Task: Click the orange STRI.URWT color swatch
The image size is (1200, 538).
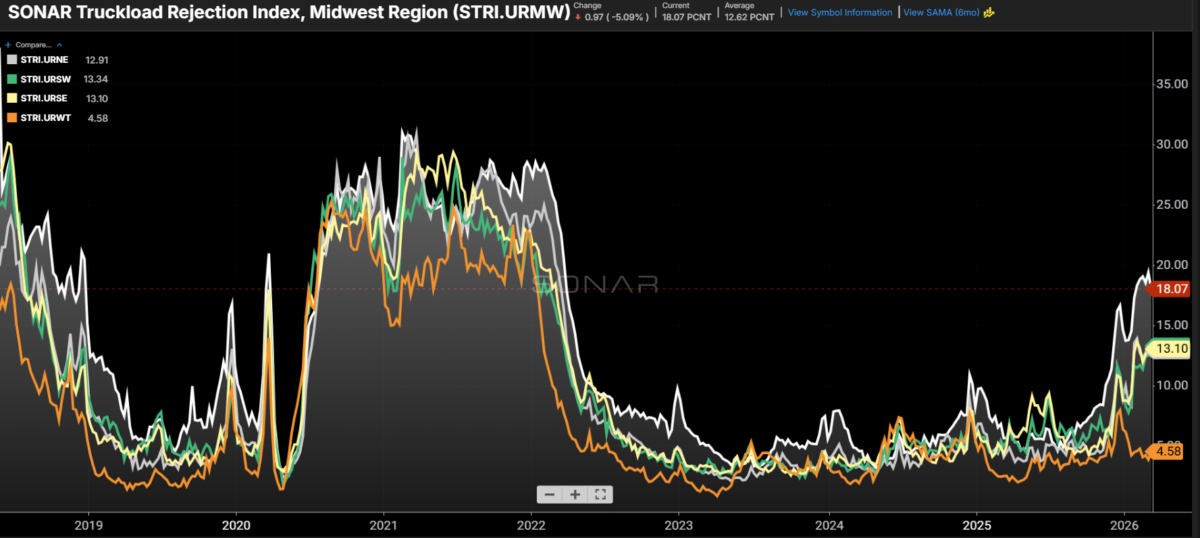Action: [x=11, y=118]
